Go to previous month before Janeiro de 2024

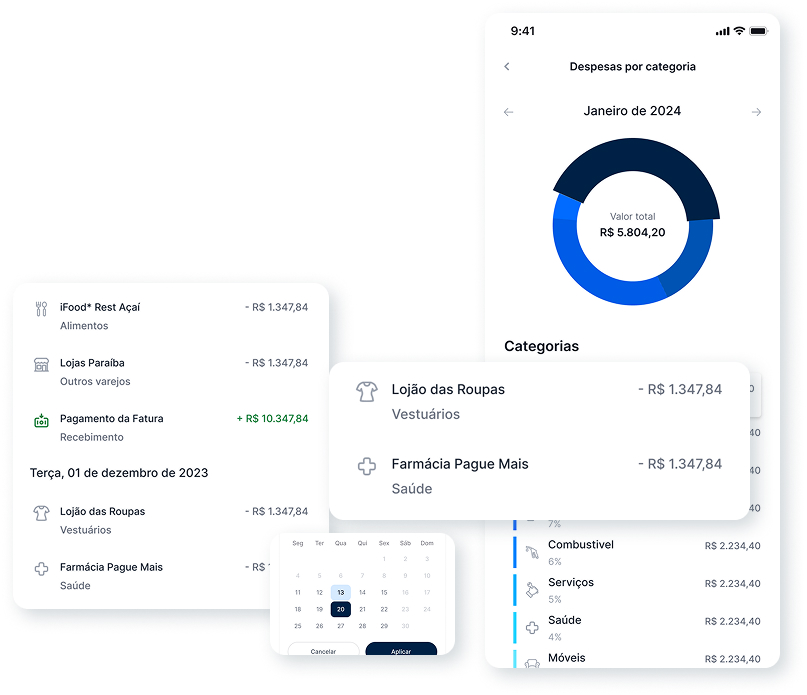tap(508, 112)
